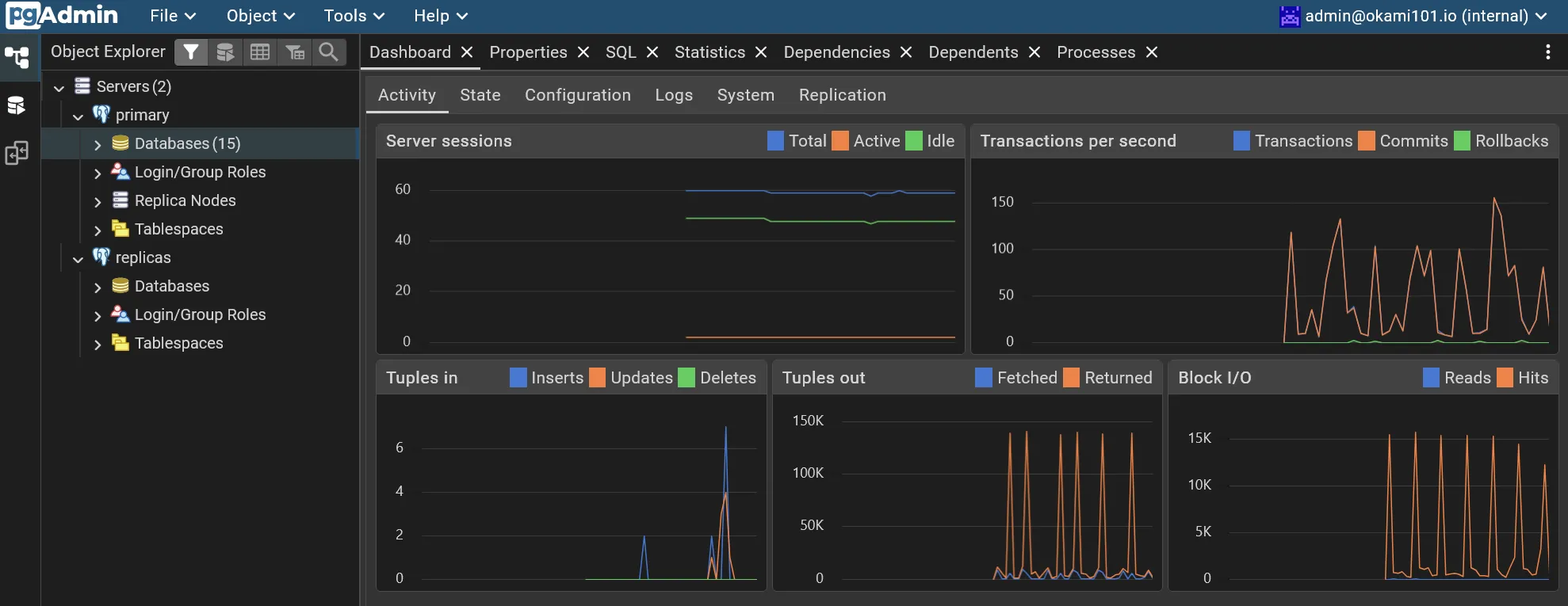Close the SQL tab
This screenshot has width=1568, height=606.
(652, 52)
